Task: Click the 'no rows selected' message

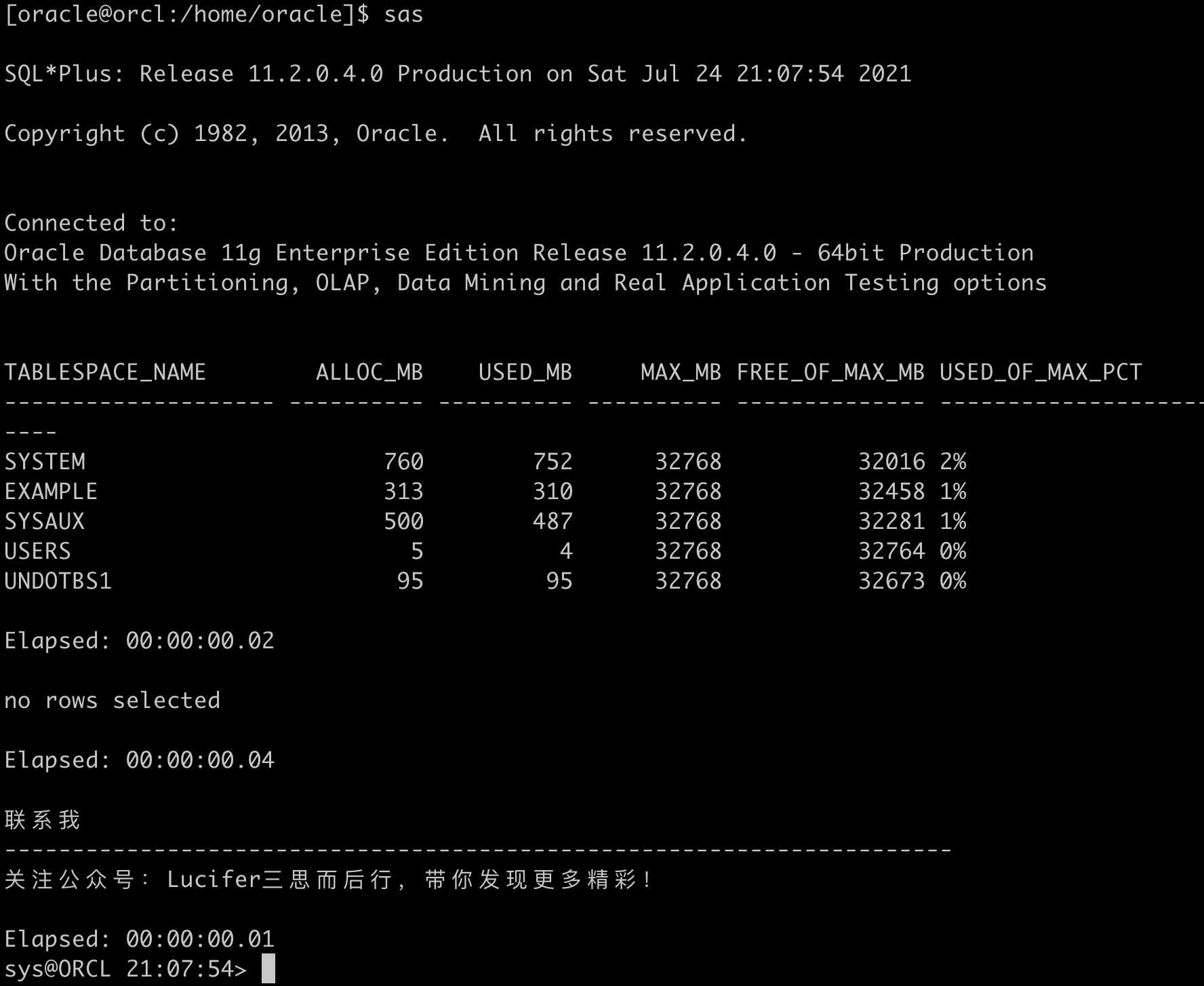Action: (x=112, y=701)
